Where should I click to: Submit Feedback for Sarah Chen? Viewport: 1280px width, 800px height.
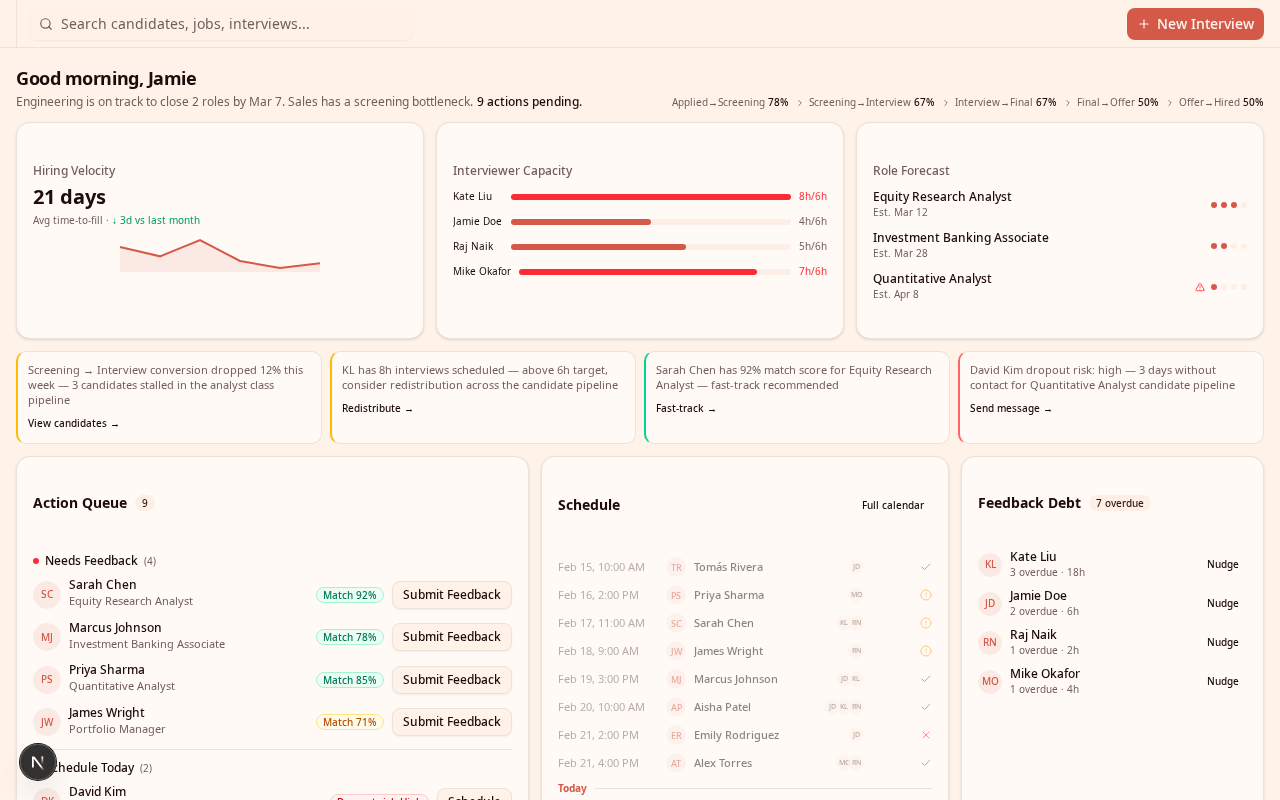(x=451, y=595)
